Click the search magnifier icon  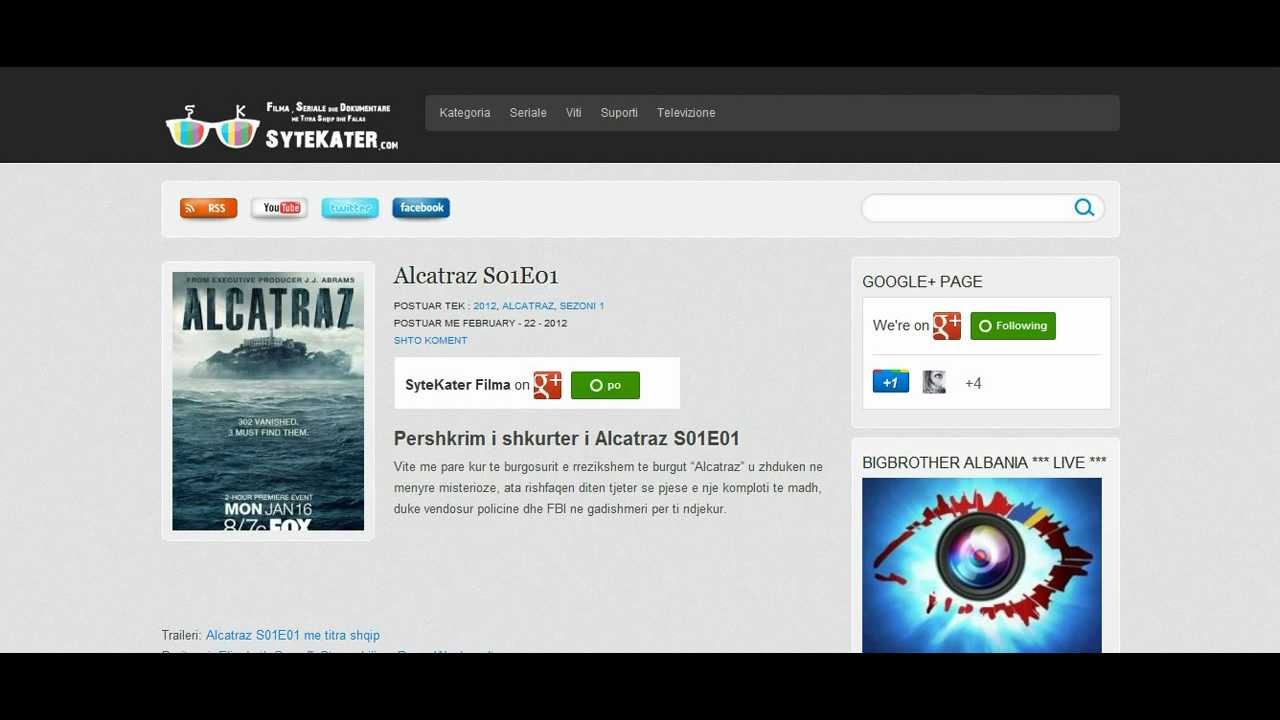[1084, 208]
